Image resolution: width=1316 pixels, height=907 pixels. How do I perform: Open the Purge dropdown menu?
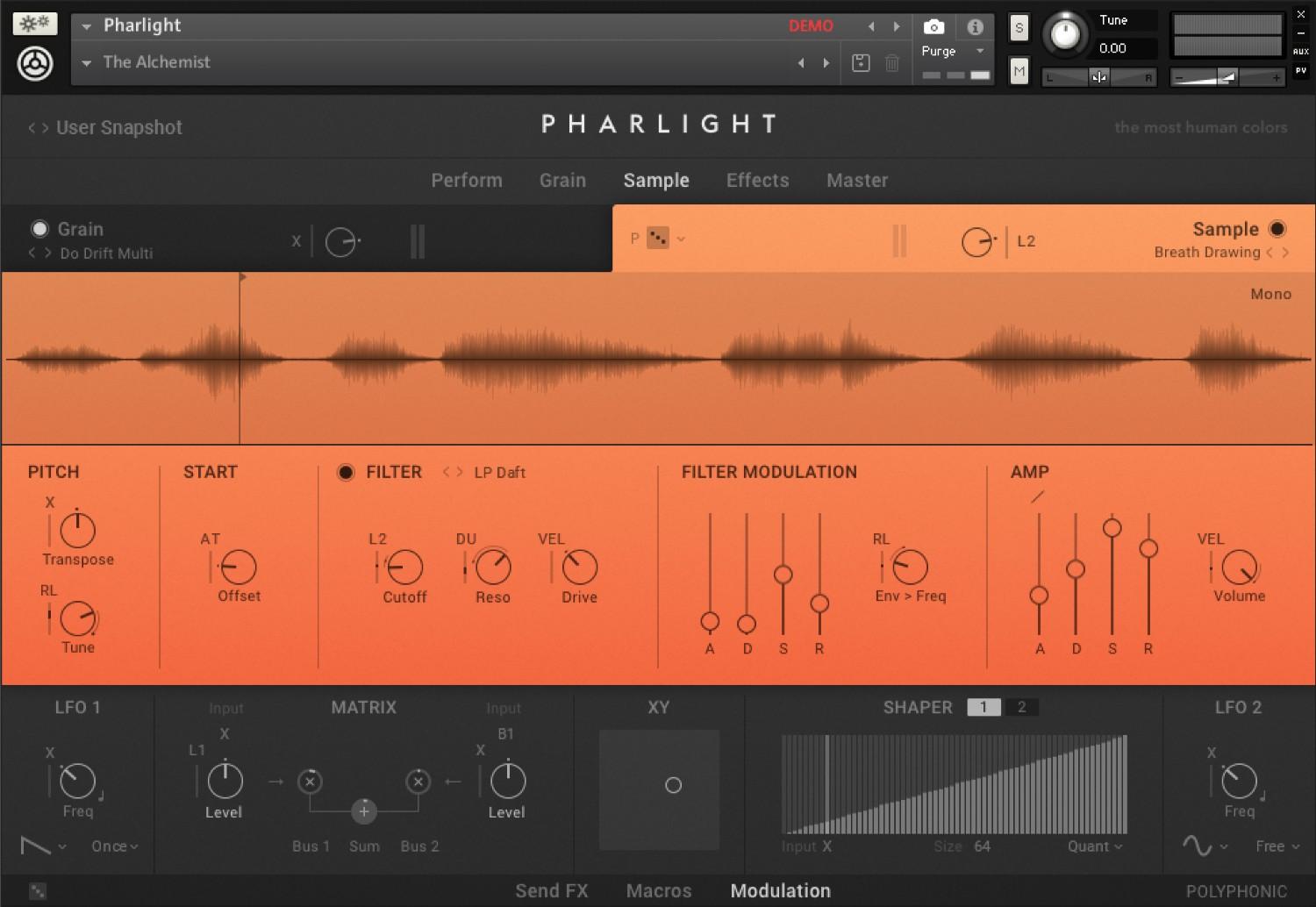click(952, 51)
